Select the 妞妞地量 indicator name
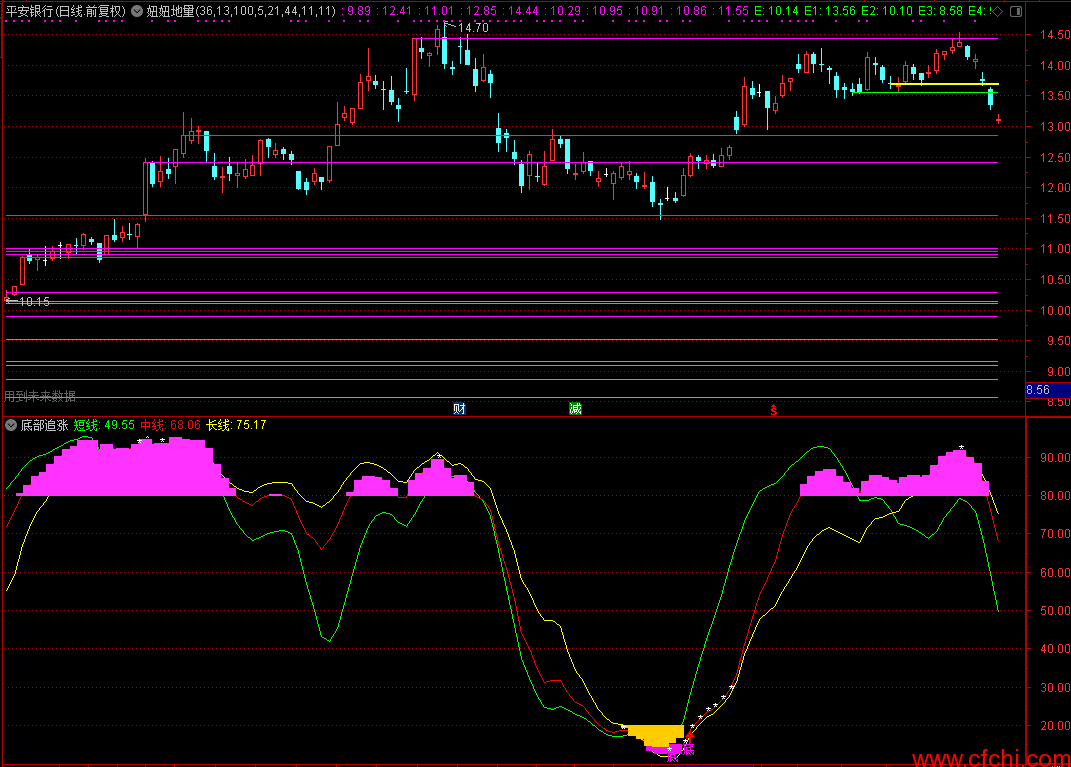This screenshot has width=1071, height=767. 169,11
